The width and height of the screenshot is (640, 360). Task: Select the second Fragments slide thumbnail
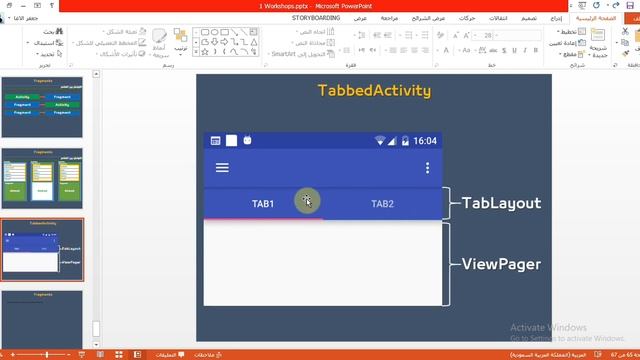(x=42, y=178)
